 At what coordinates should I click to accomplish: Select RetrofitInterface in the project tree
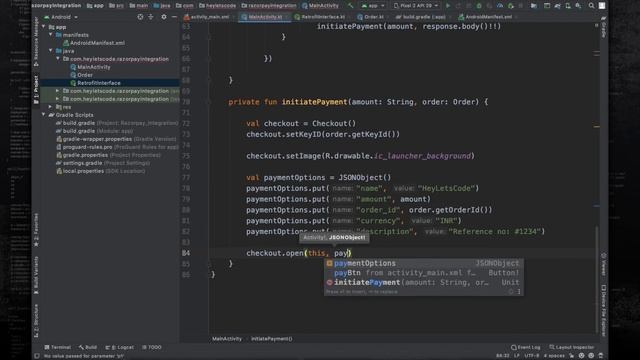(95, 83)
